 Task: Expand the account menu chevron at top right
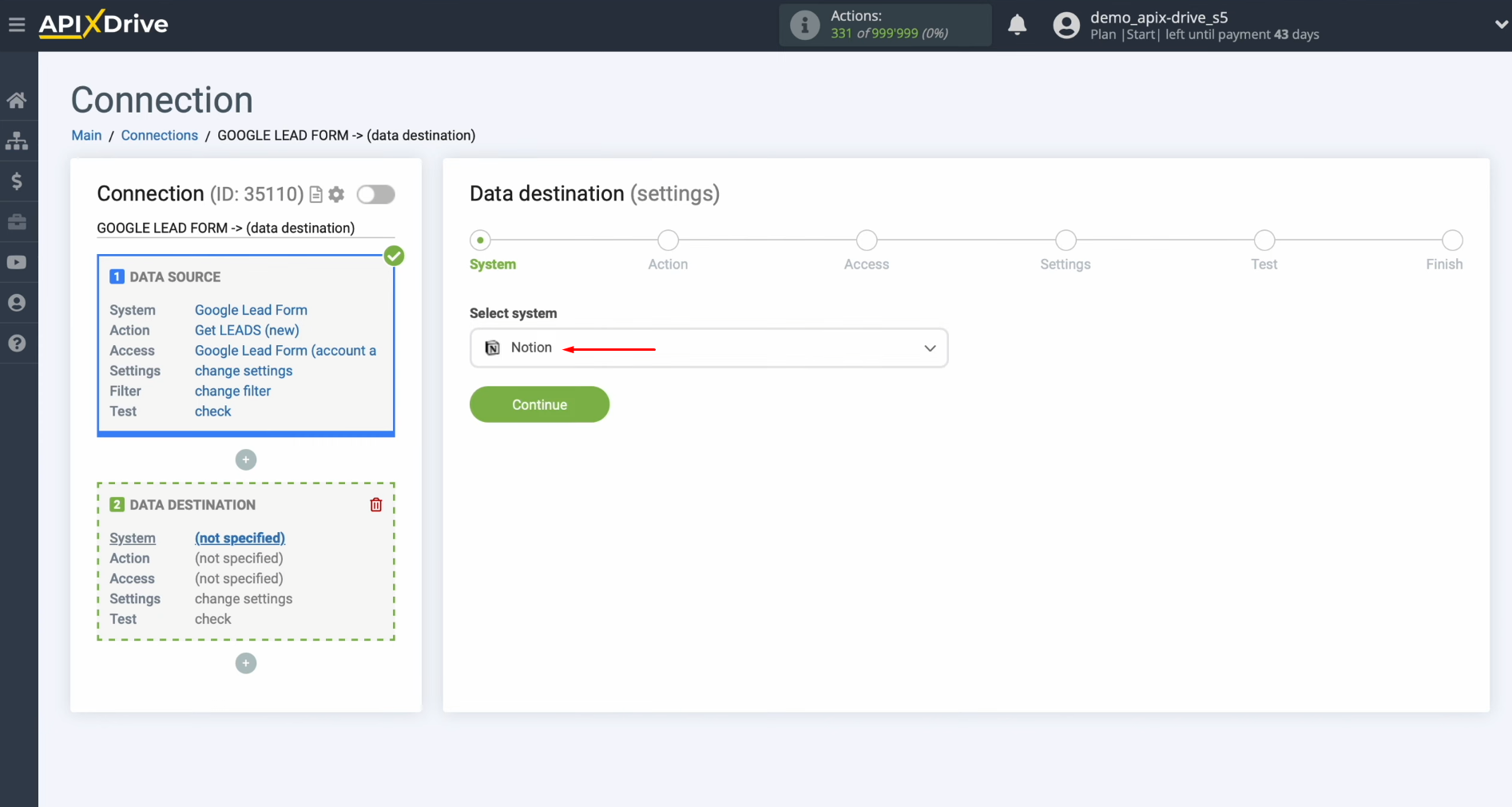click(x=1500, y=25)
